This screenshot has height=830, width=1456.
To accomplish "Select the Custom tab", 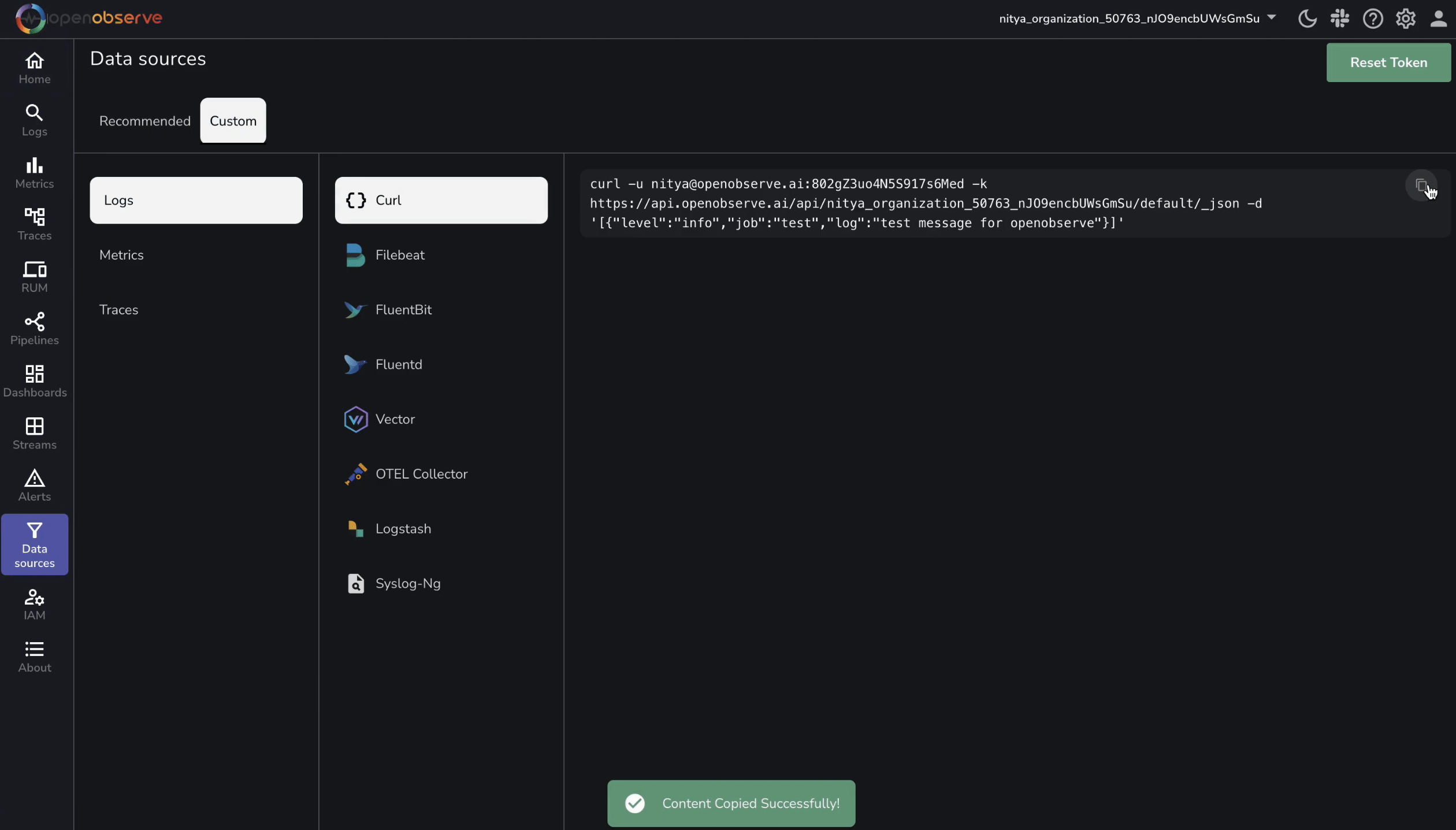I will coord(233,121).
